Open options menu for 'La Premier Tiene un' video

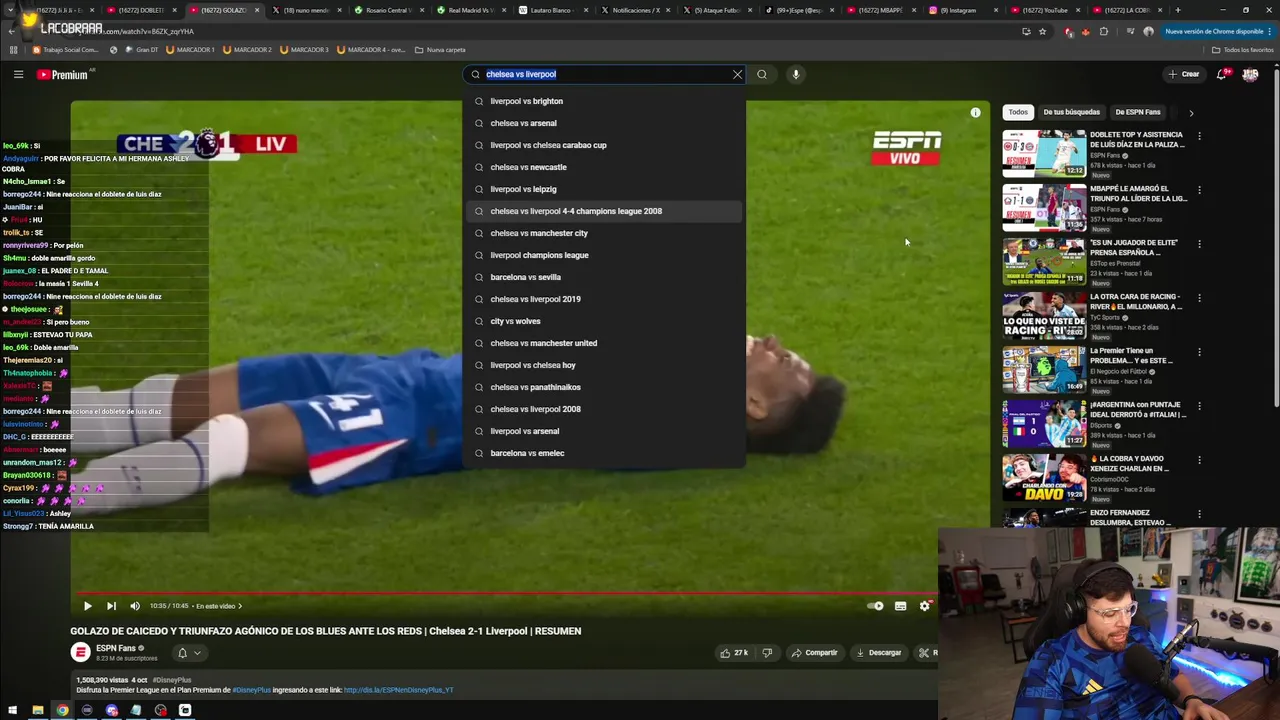[x=1199, y=352]
